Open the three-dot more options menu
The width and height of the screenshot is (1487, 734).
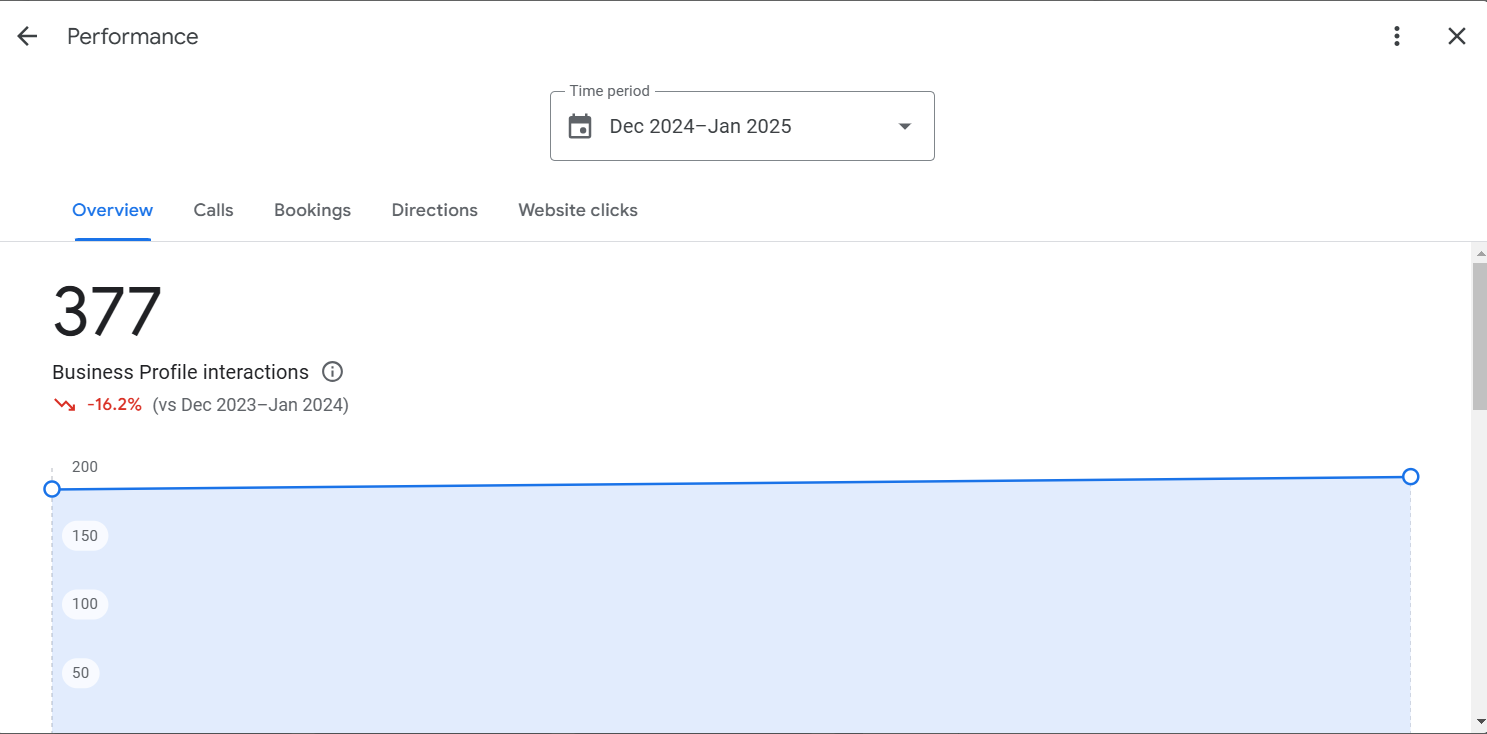(1397, 37)
